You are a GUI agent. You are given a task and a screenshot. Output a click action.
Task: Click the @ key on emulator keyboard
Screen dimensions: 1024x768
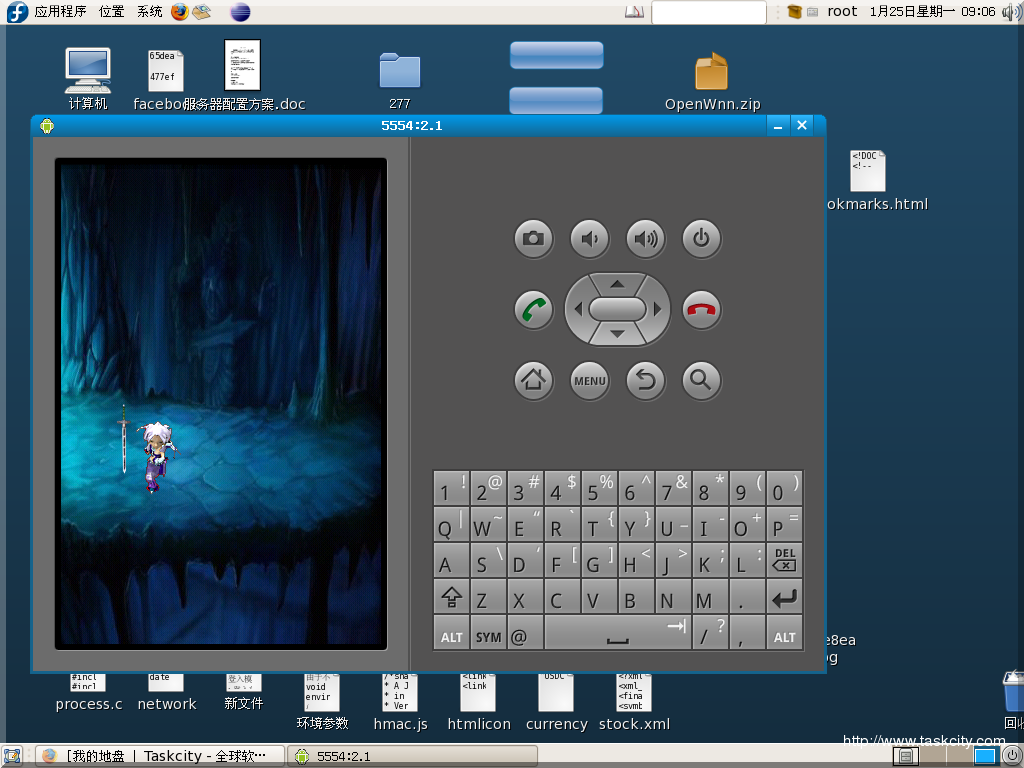coord(525,633)
